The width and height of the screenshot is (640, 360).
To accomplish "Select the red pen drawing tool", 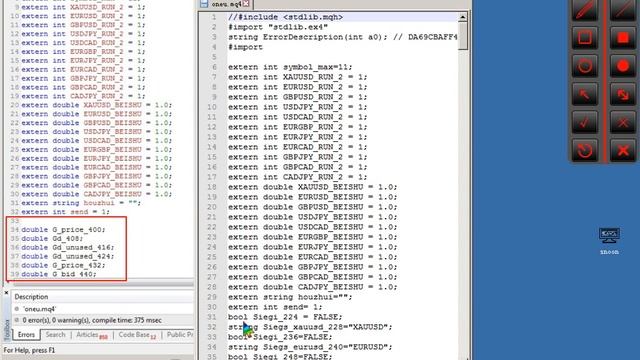I will 584,10.
